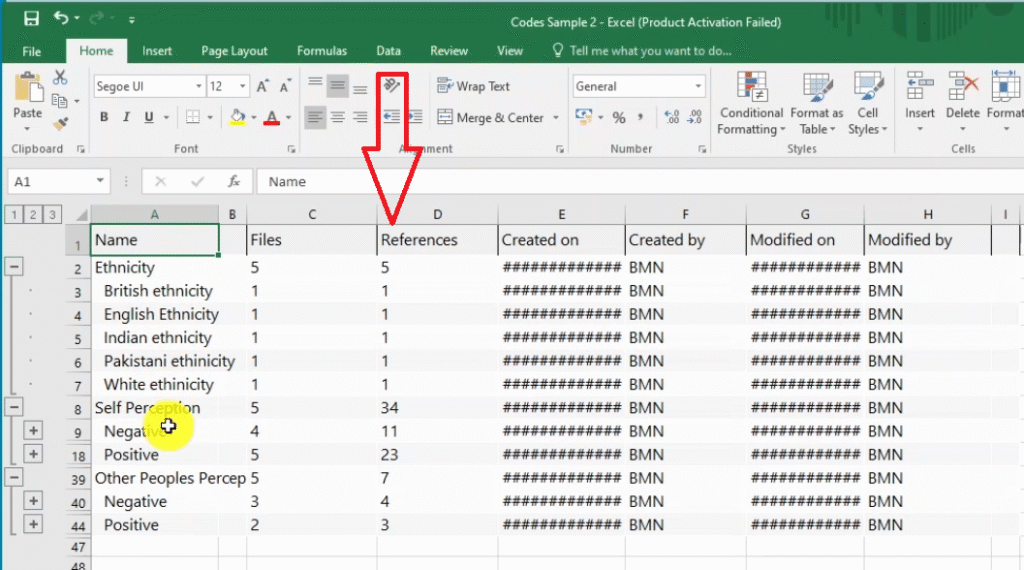Collapse the Ethnicity outline group

tap(15, 267)
